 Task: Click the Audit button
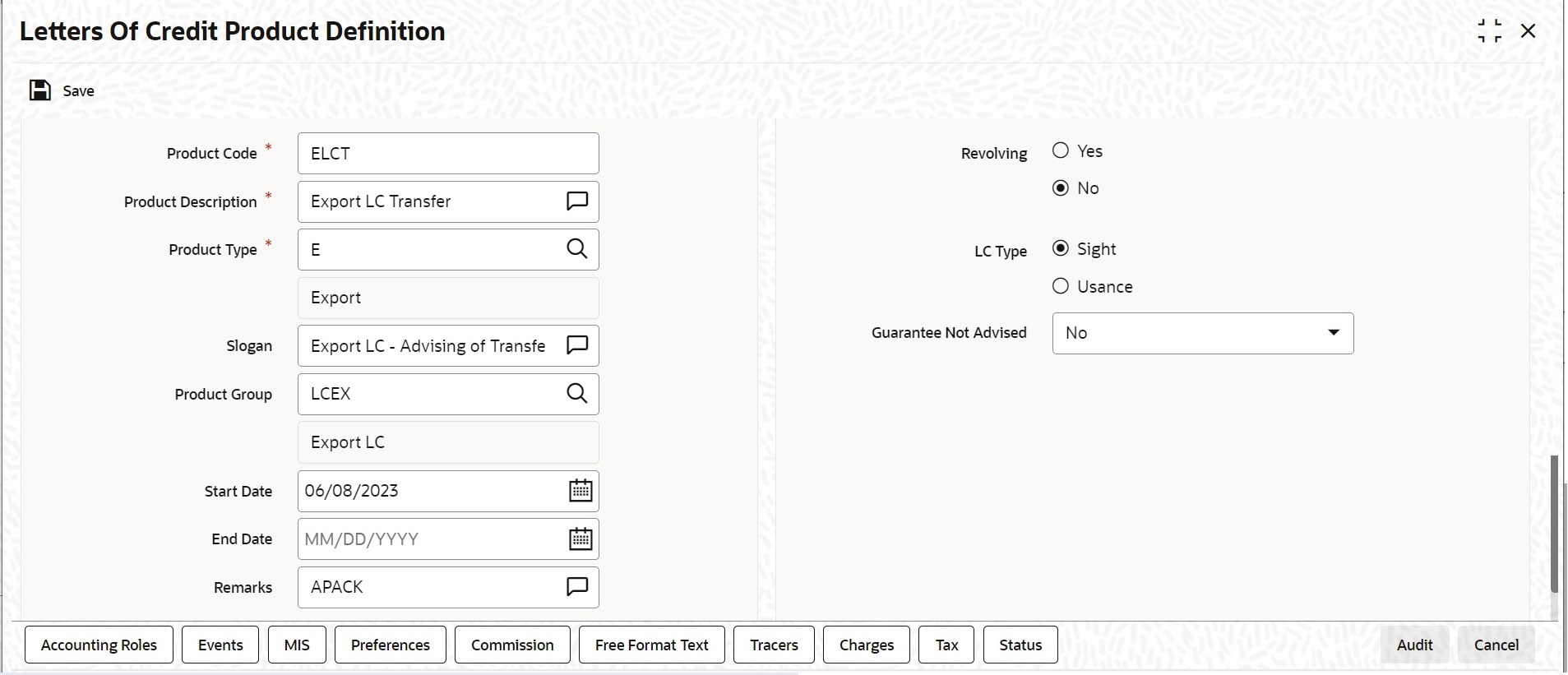[1414, 645]
